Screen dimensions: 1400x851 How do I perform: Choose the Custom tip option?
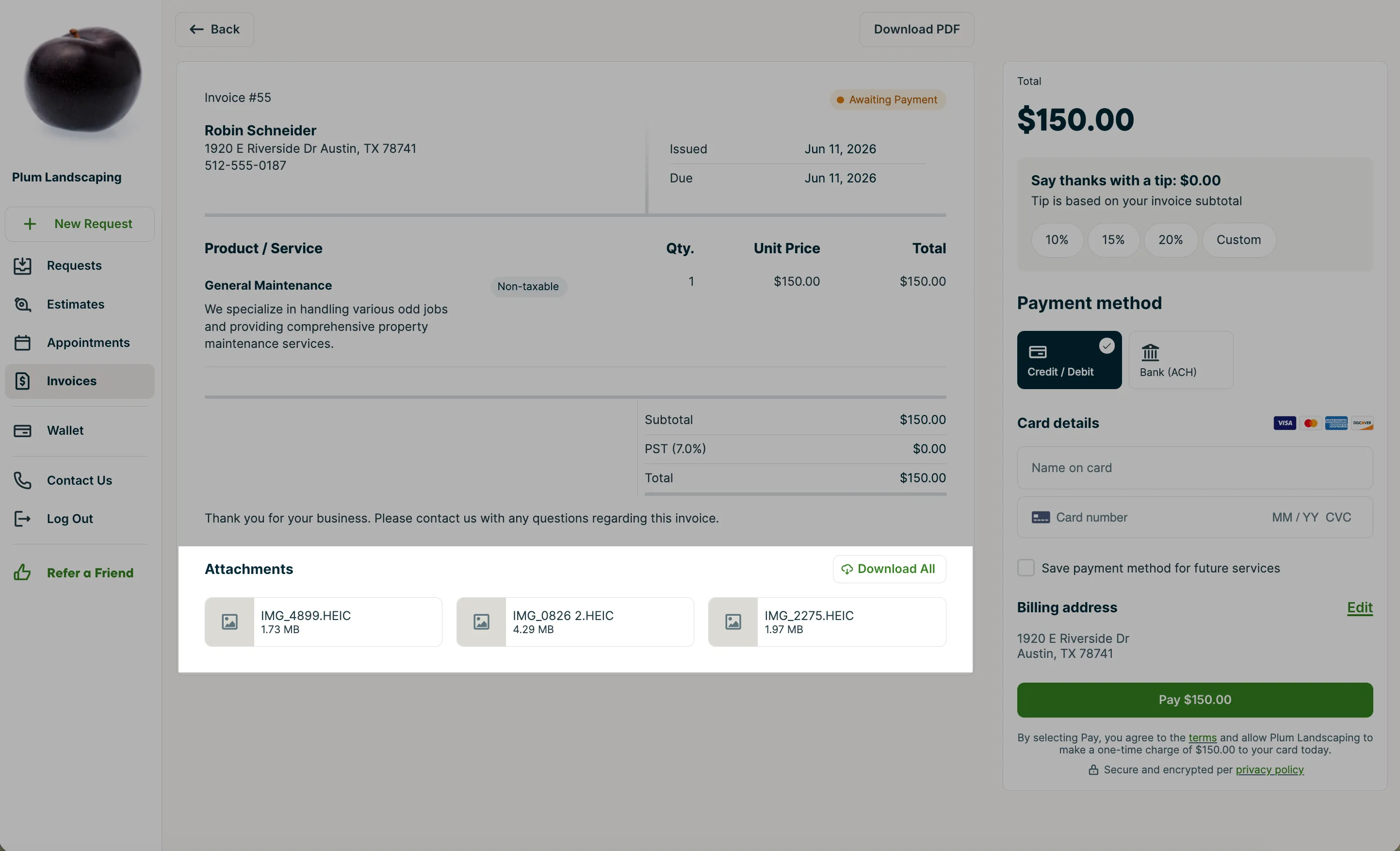[1238, 240]
